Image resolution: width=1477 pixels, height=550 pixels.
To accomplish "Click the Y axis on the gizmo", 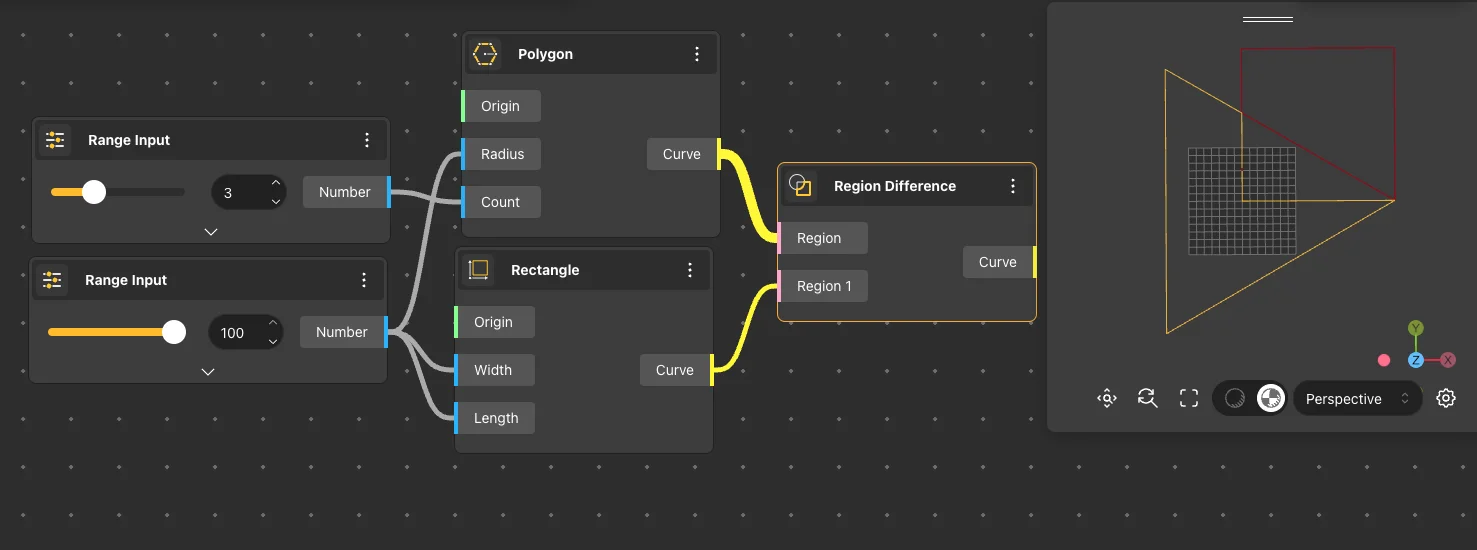I will pos(1415,329).
